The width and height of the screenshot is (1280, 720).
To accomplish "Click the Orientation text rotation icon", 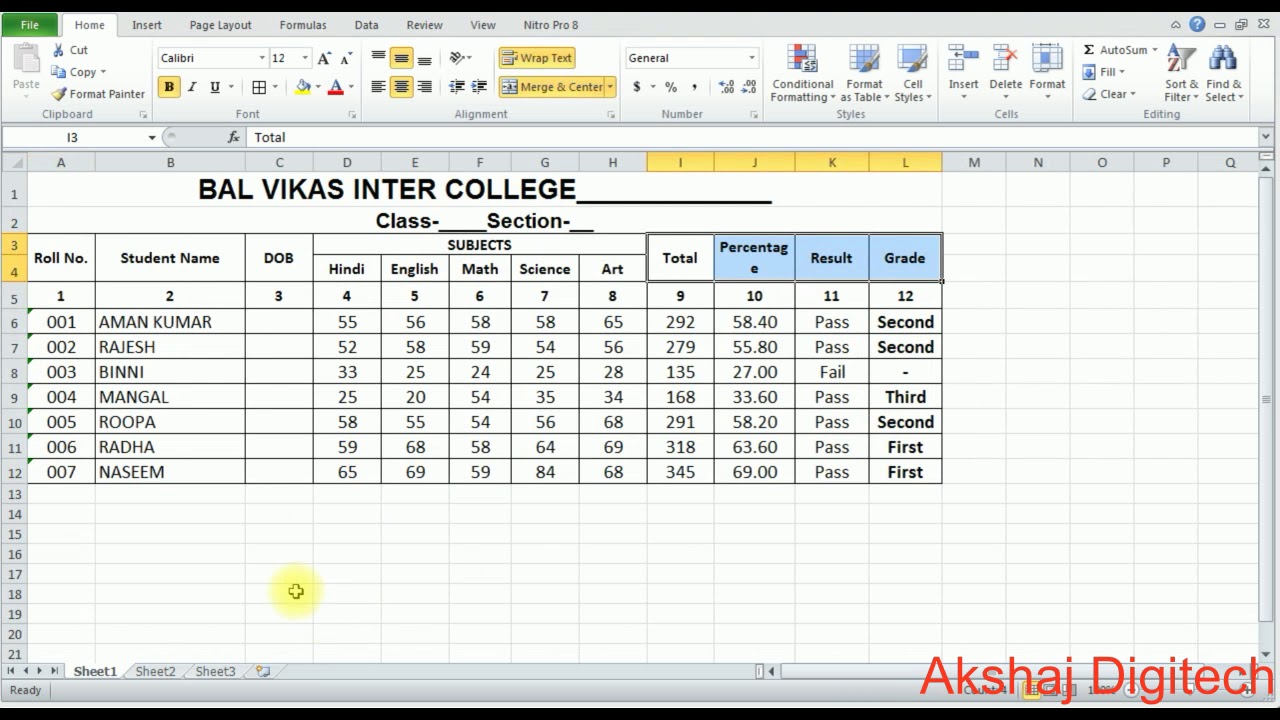I will click(x=458, y=58).
